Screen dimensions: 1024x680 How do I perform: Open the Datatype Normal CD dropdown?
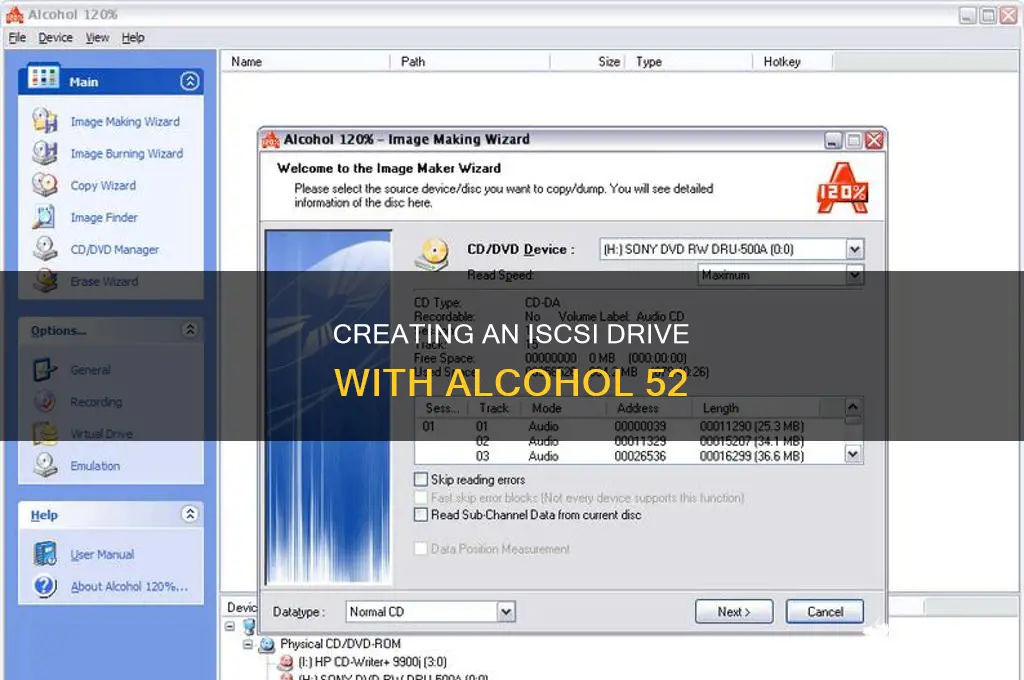point(506,612)
